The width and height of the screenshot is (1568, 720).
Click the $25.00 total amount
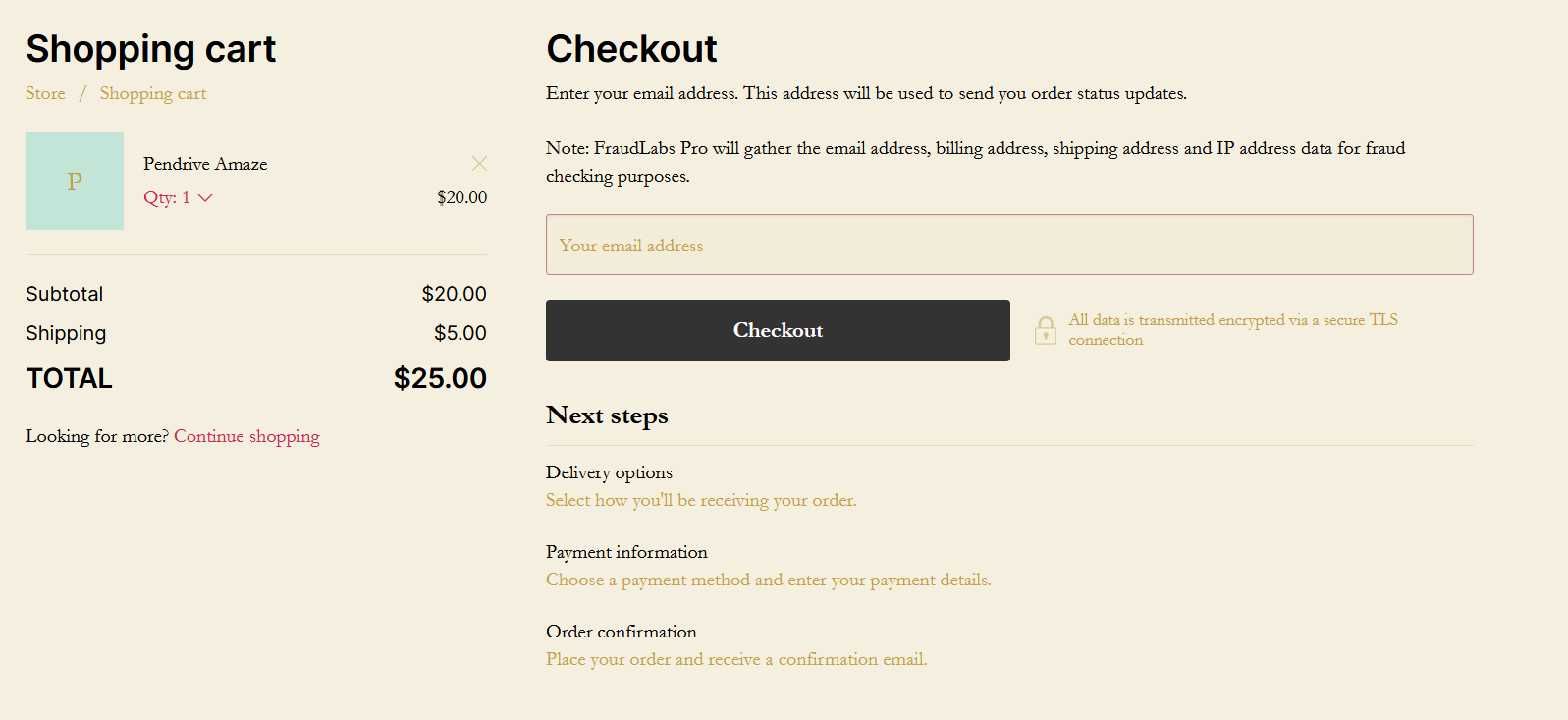440,378
